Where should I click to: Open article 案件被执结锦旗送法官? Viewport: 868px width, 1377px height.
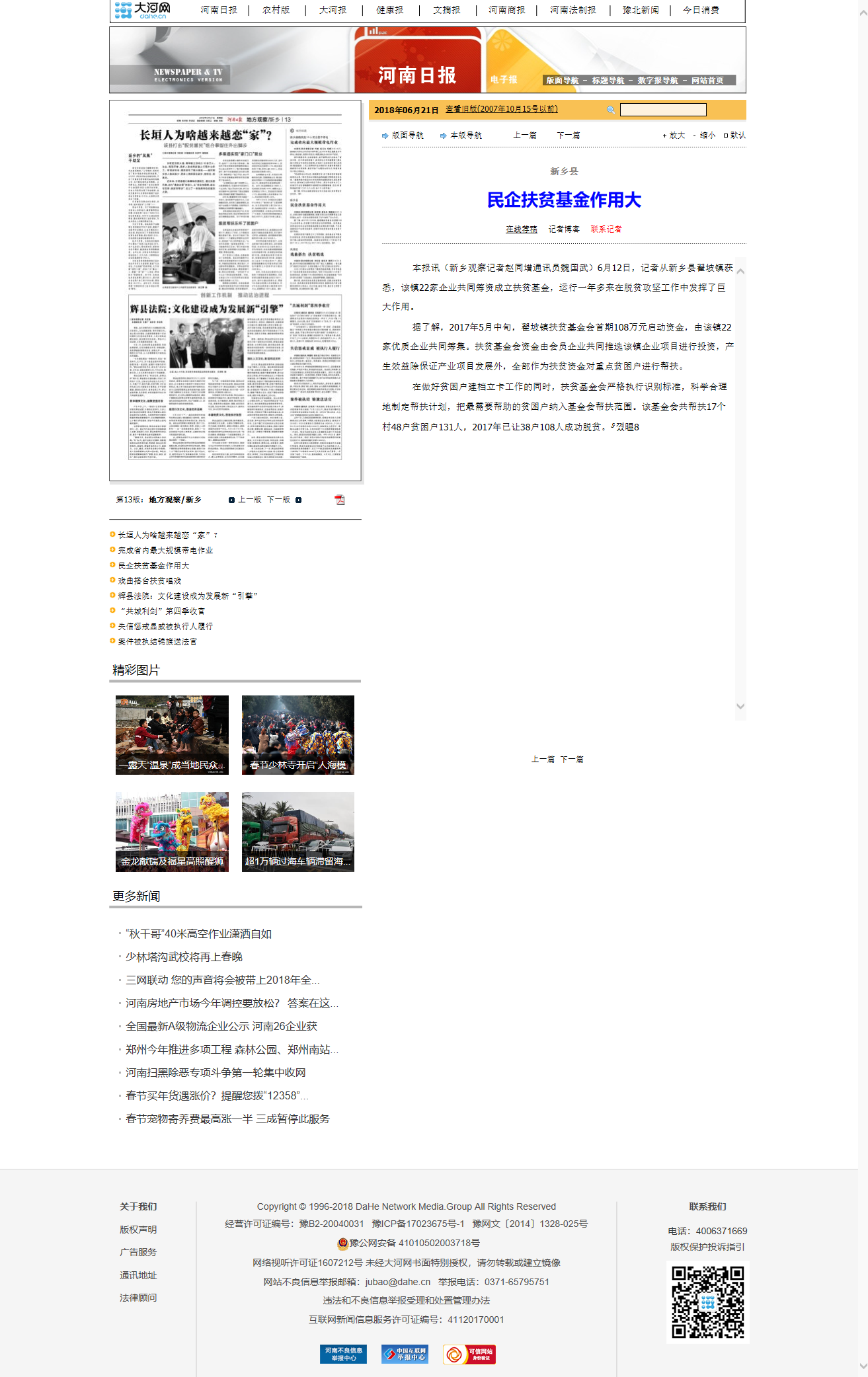tap(157, 642)
